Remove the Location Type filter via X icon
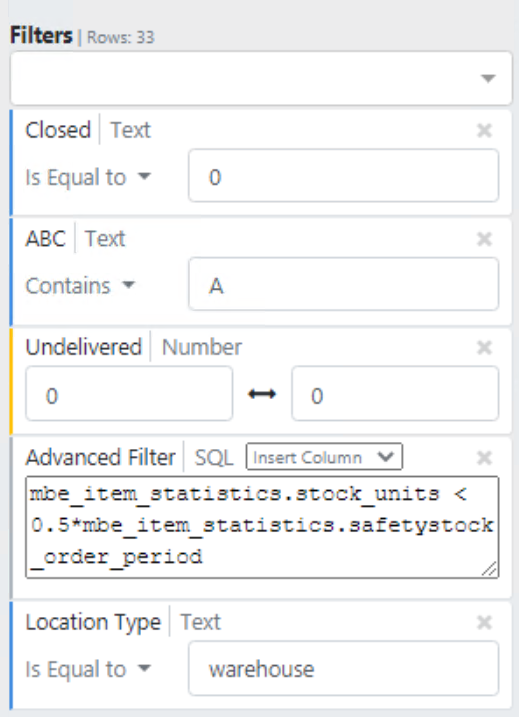This screenshot has width=519, height=717. tap(484, 622)
